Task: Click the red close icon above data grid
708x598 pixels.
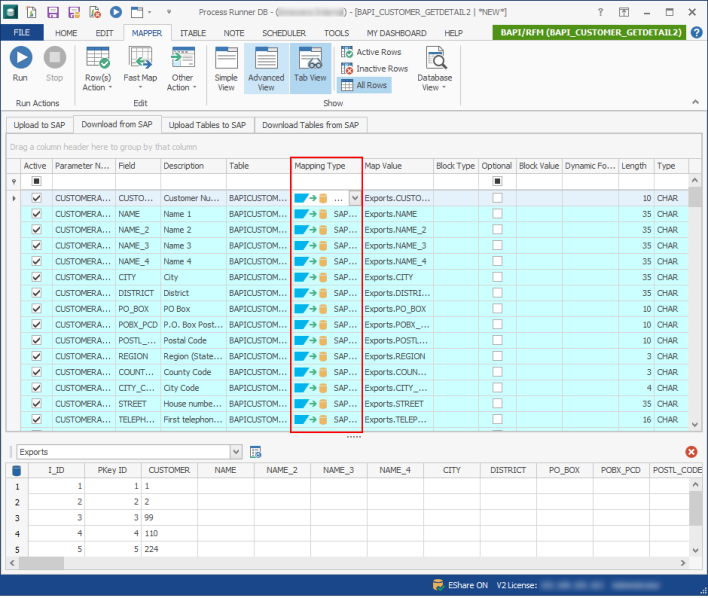Action: tap(691, 452)
